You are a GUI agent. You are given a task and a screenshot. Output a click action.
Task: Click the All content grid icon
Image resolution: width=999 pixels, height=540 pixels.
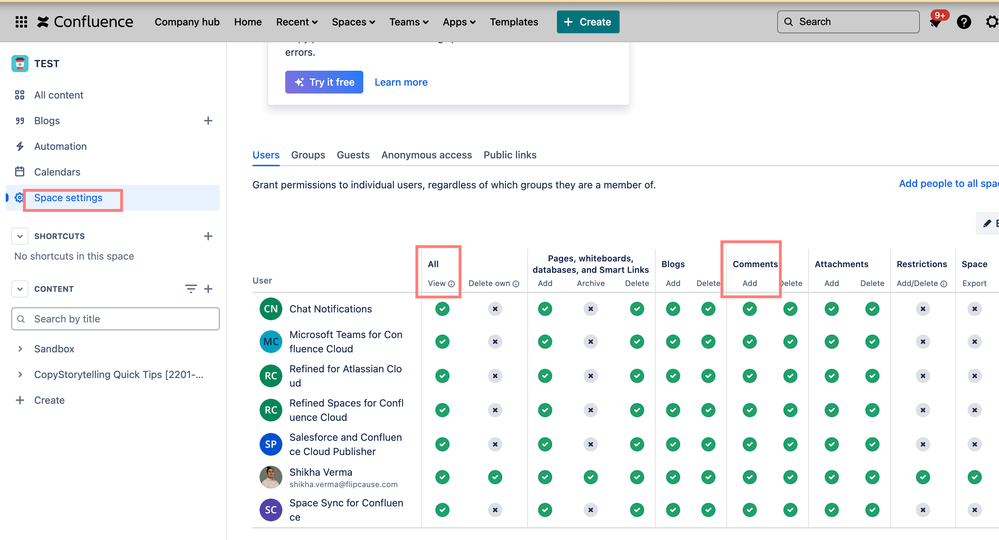pyautogui.click(x=20, y=95)
